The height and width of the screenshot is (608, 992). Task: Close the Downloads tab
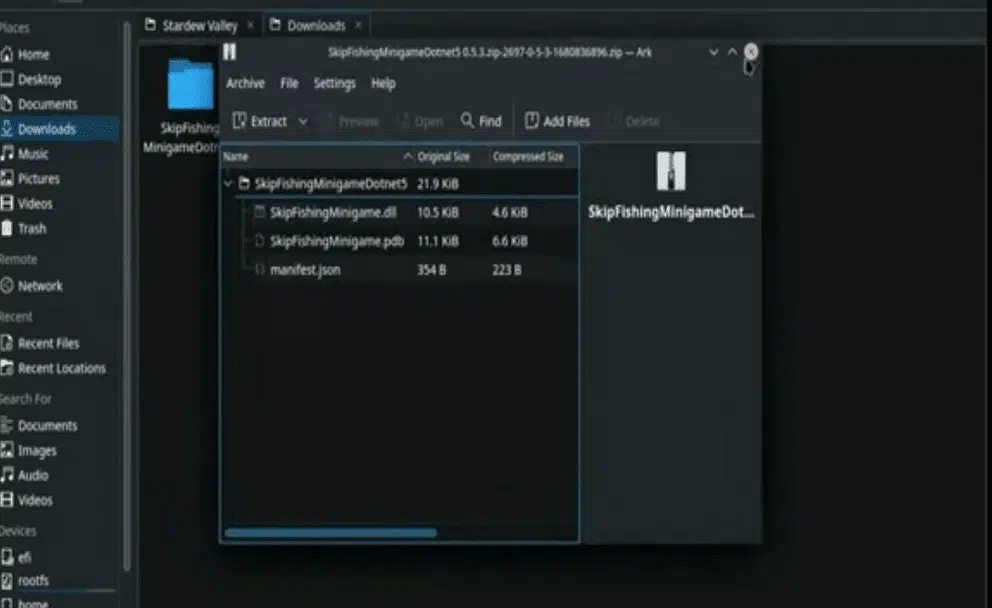(x=359, y=25)
